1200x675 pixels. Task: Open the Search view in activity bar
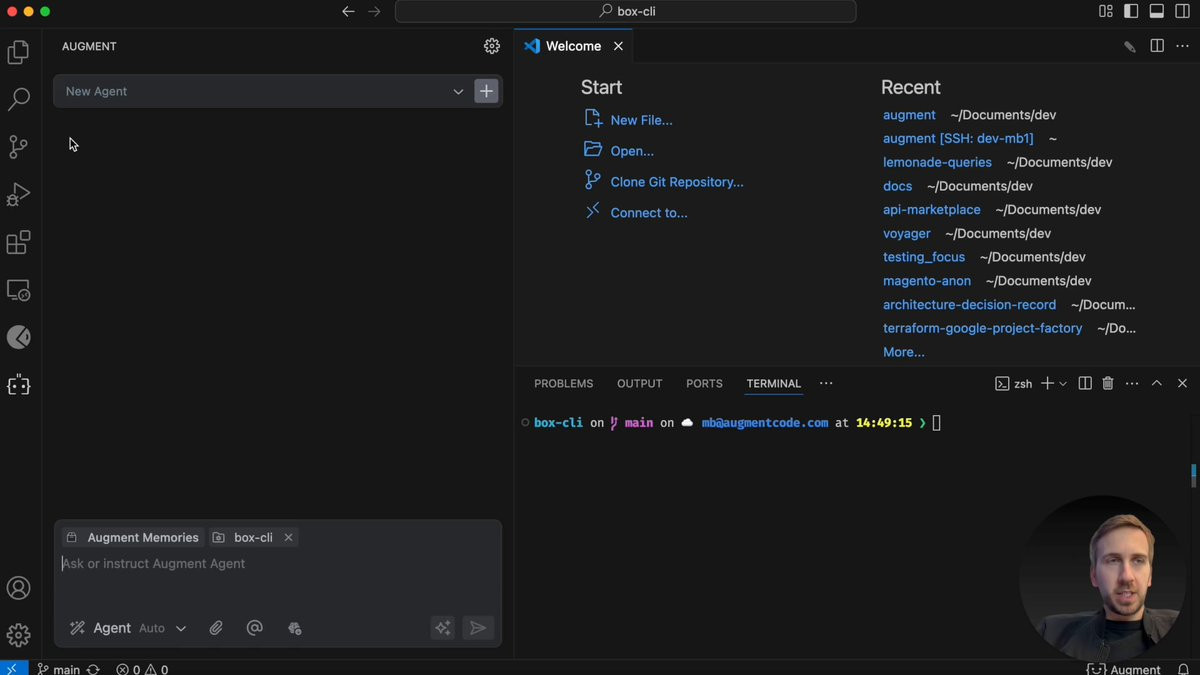coord(18,99)
